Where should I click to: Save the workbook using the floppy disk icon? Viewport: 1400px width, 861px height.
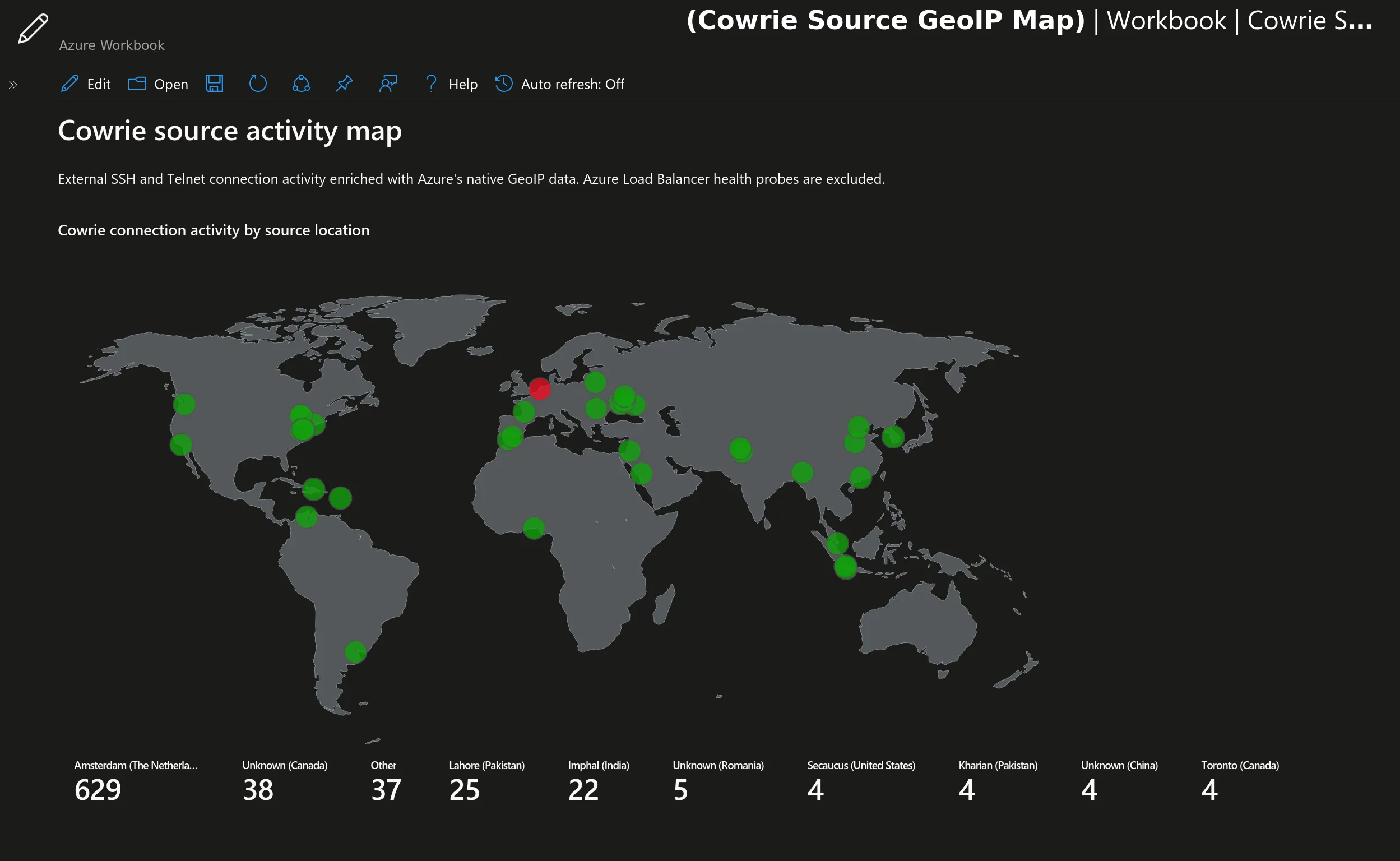[x=214, y=84]
